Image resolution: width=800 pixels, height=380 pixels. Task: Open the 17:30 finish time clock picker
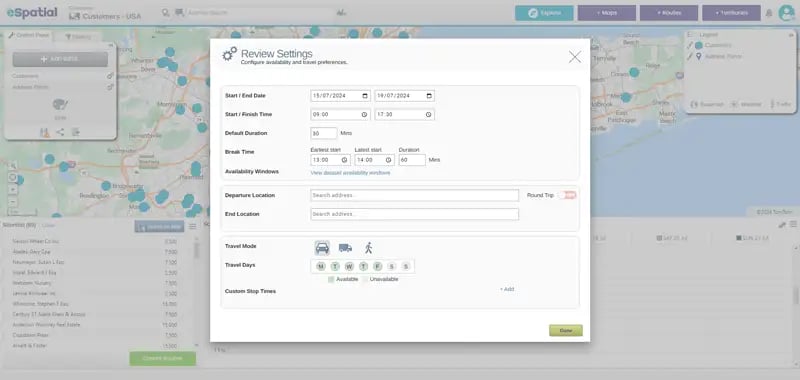point(429,115)
